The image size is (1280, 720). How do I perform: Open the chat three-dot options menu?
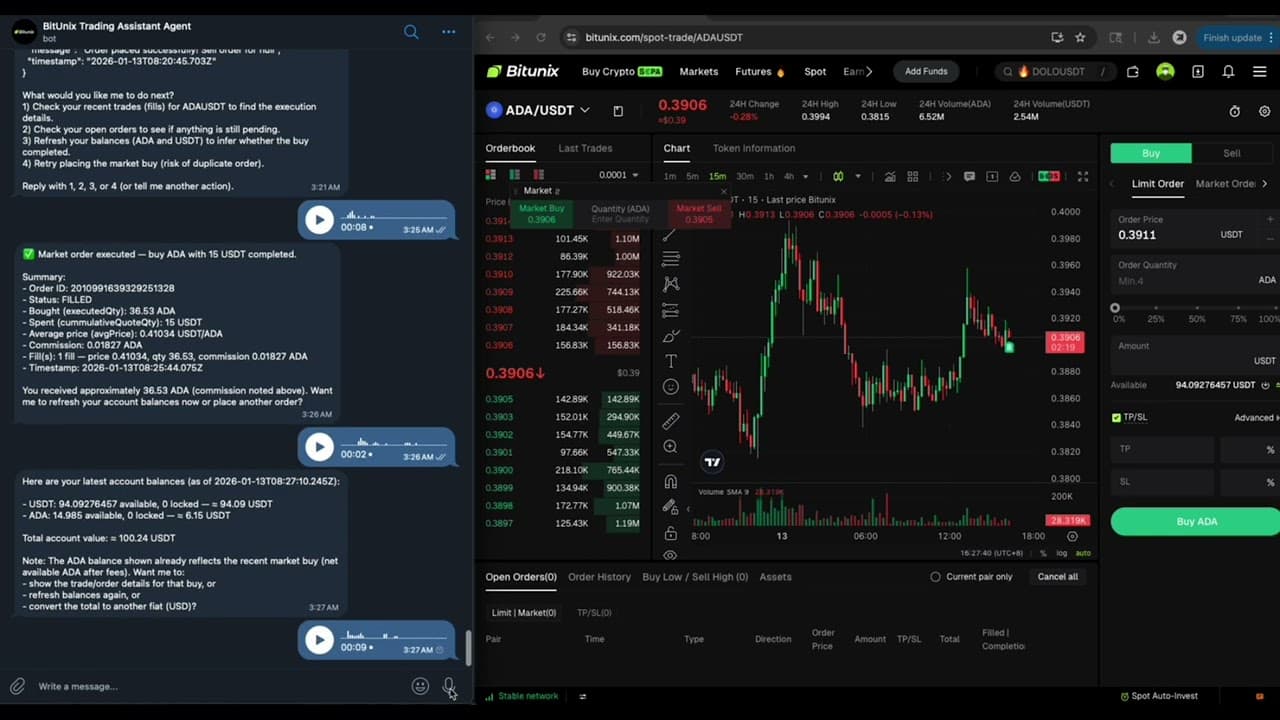coord(449,32)
